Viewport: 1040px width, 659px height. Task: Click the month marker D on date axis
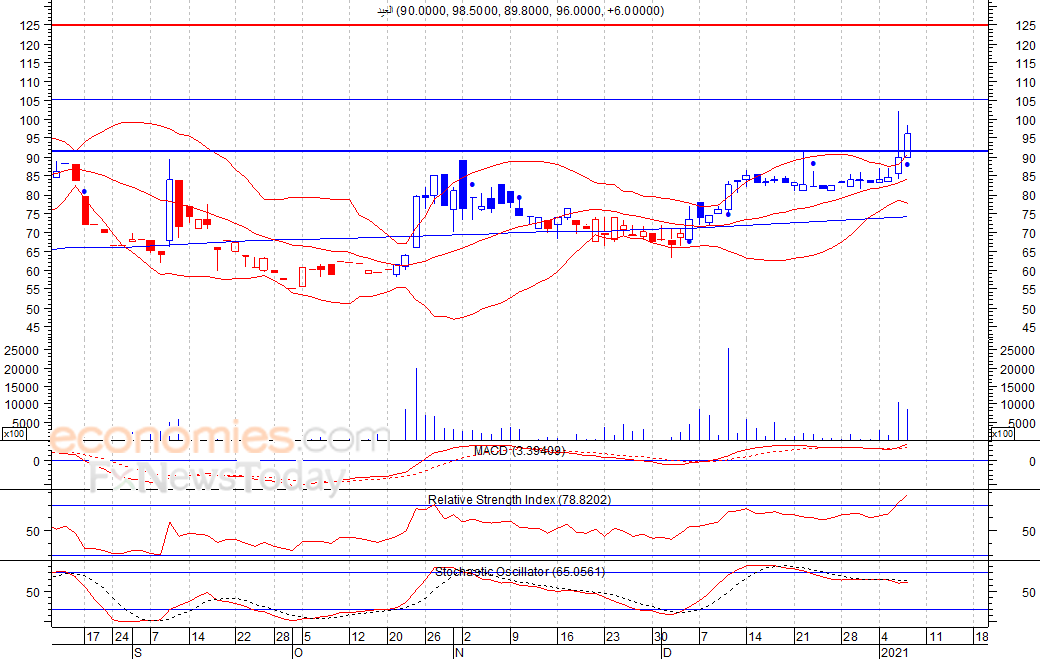[x=667, y=652]
